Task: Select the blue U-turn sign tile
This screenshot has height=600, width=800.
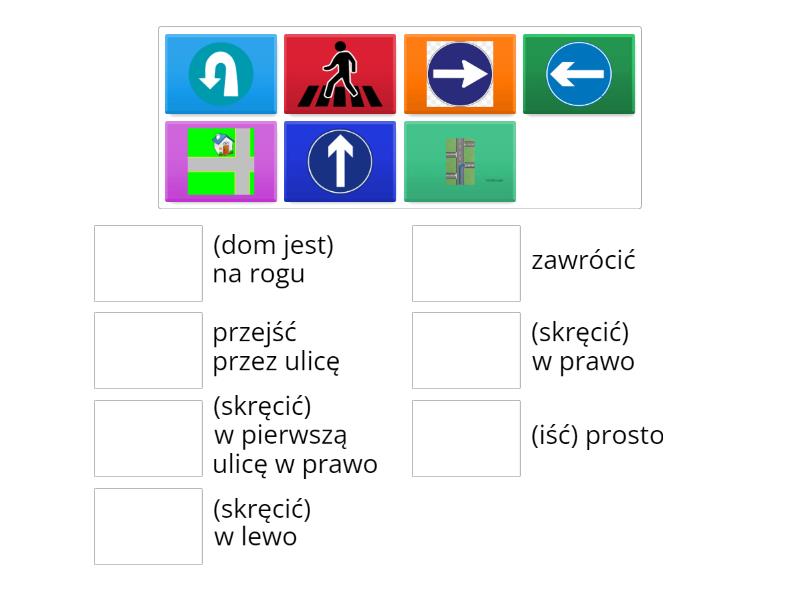Action: coord(220,74)
